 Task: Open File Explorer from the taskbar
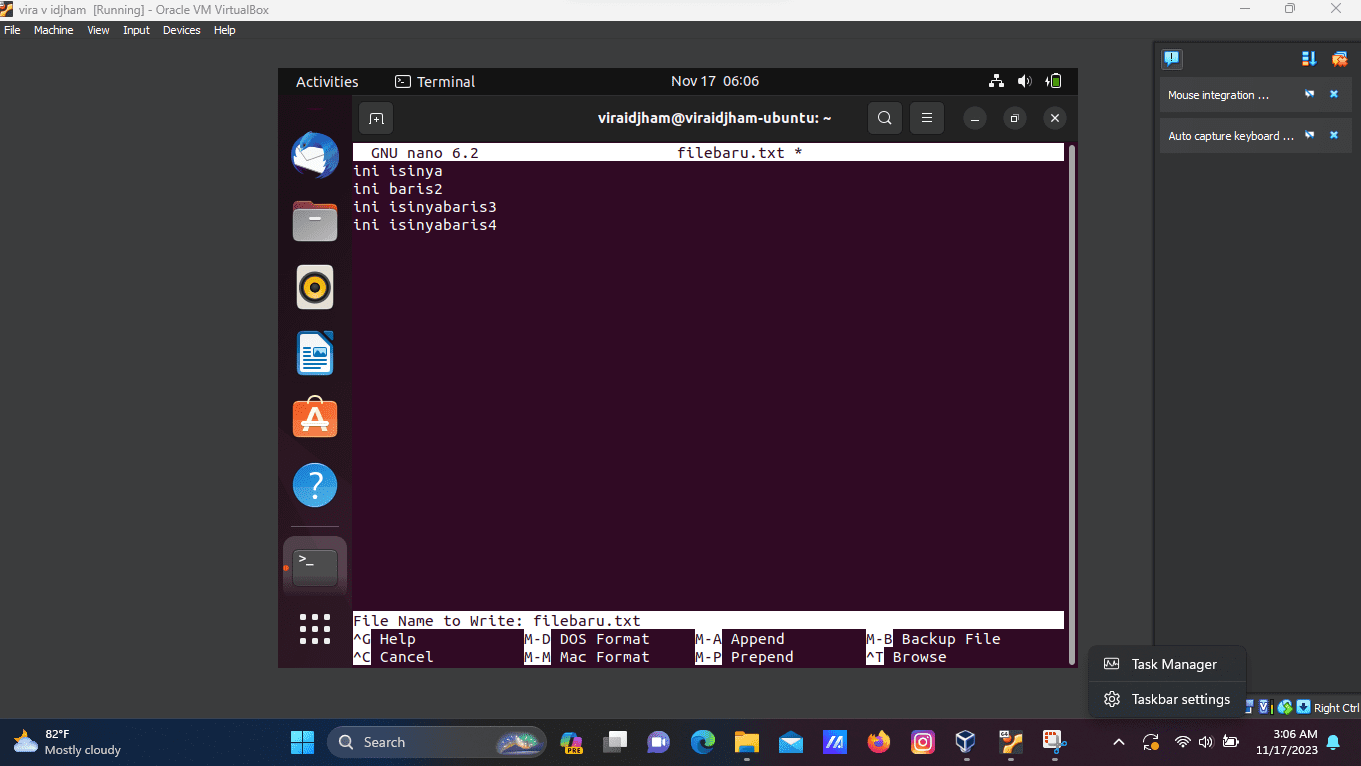[x=747, y=742]
